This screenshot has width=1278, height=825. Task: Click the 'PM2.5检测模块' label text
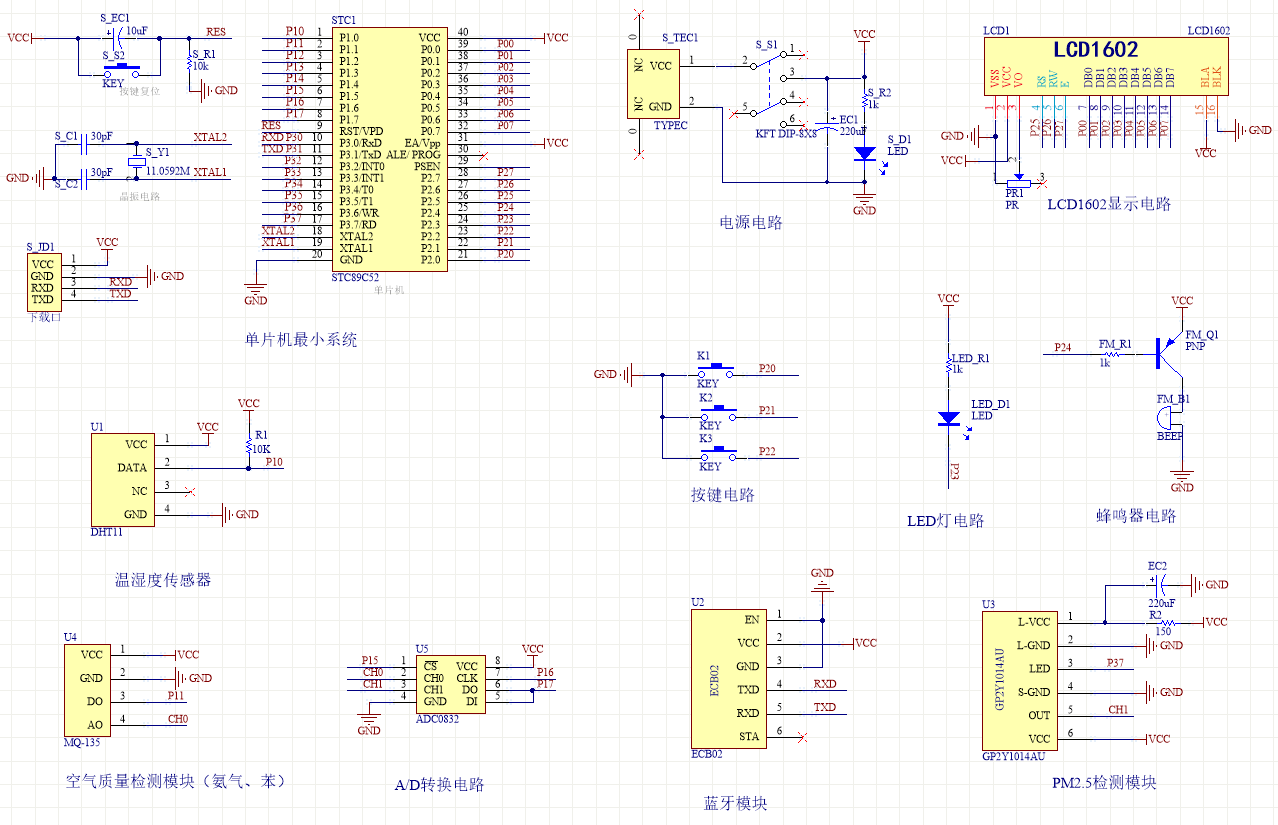1104,782
